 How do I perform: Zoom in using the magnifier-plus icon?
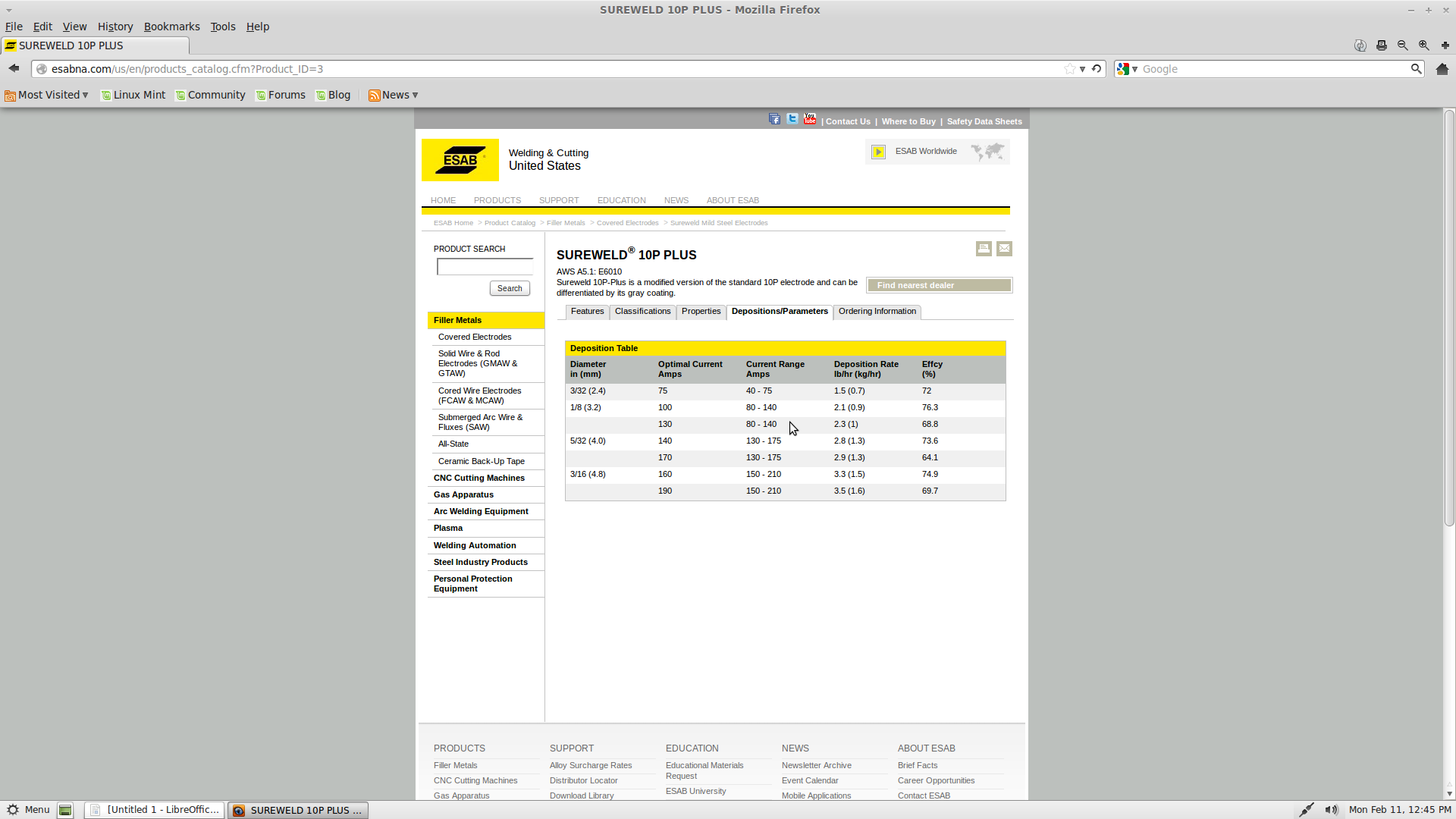click(x=1424, y=45)
